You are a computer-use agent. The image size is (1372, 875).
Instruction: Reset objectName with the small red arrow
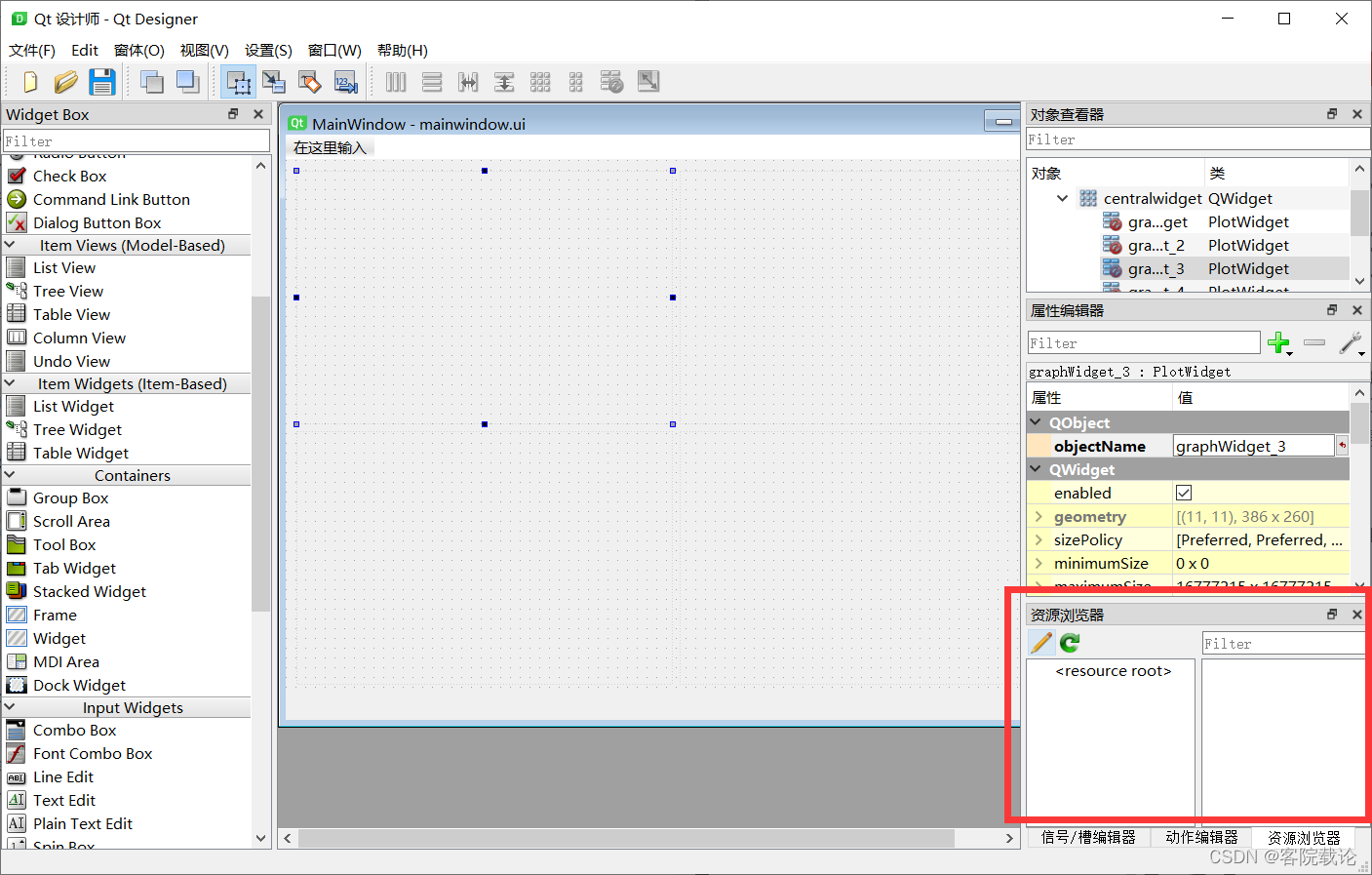1342,446
